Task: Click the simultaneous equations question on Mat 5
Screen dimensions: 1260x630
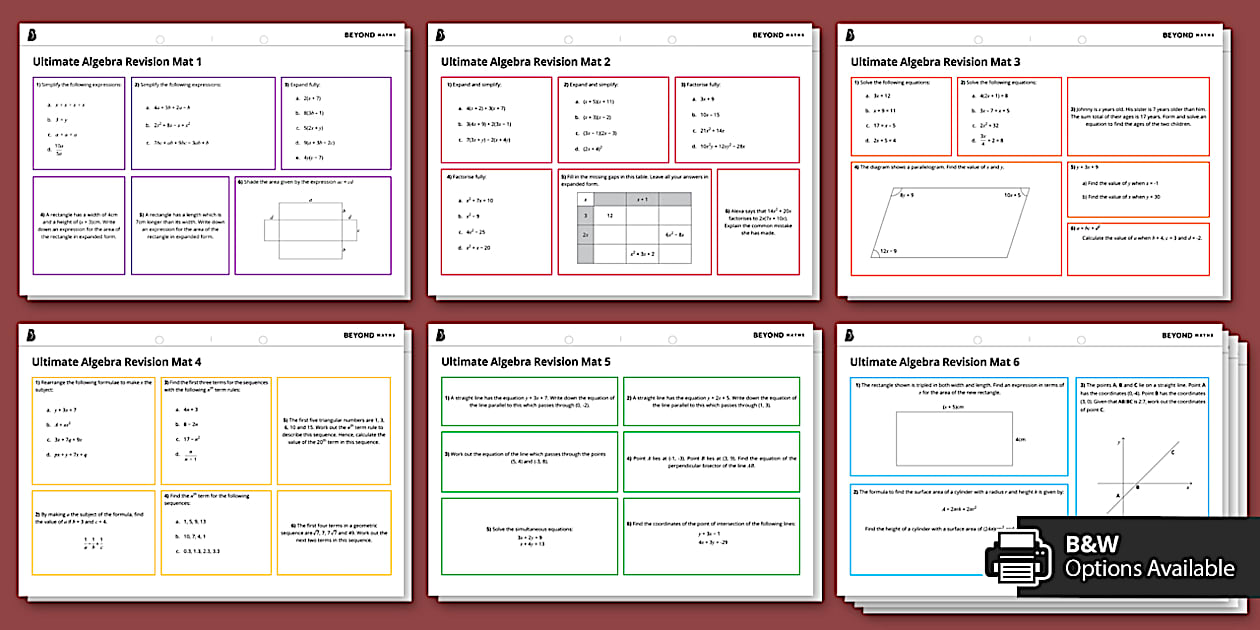Action: [530, 538]
